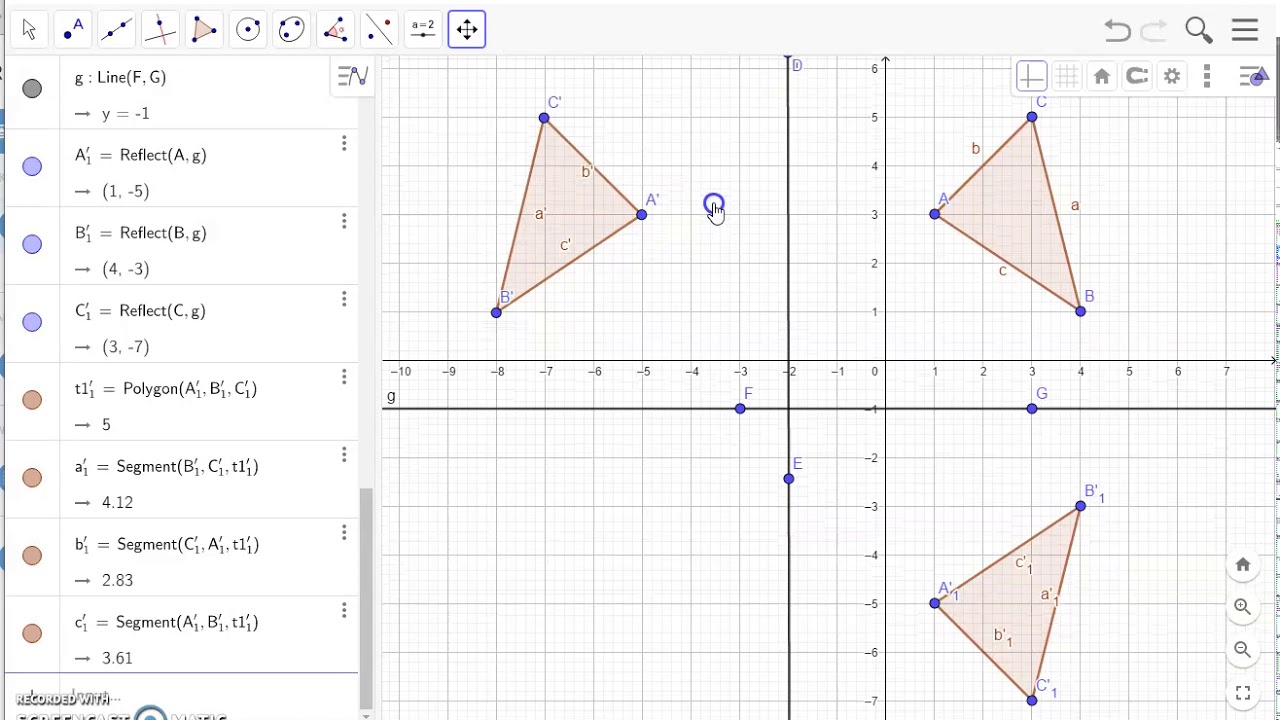Viewport: 1280px width, 720px height.
Task: Select the Point tool
Action: coord(73,30)
